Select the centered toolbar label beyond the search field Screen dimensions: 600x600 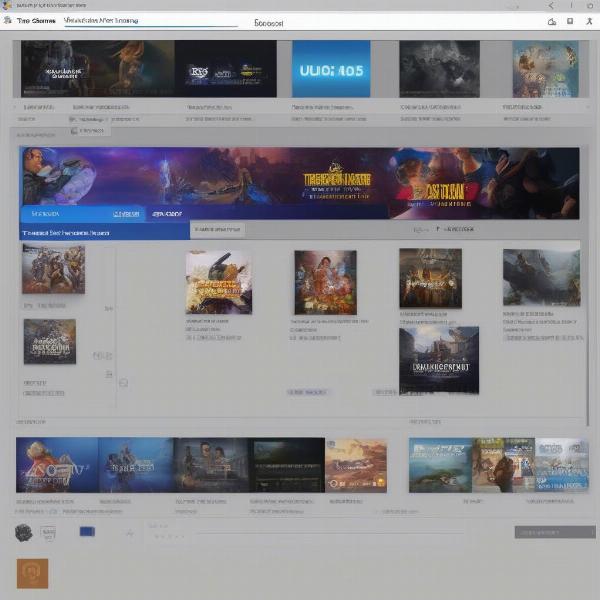pos(269,23)
